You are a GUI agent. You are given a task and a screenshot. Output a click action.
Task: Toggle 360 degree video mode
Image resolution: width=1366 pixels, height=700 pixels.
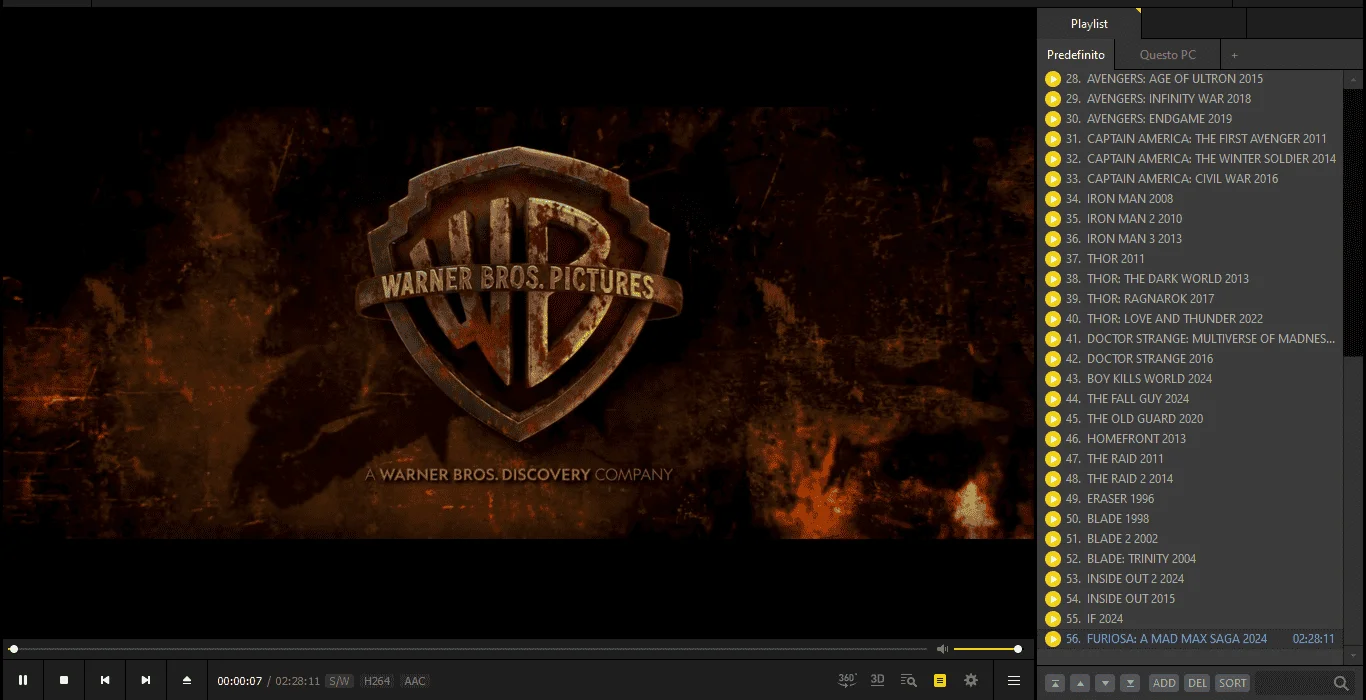[847, 680]
